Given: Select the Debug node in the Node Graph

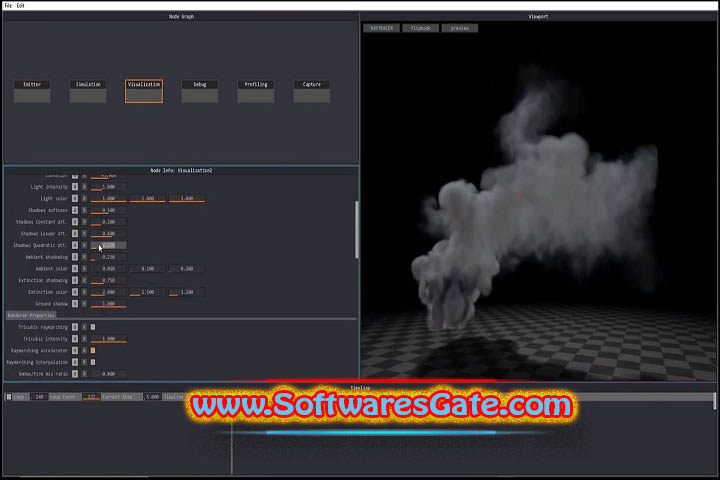Looking at the screenshot, I should click(200, 91).
